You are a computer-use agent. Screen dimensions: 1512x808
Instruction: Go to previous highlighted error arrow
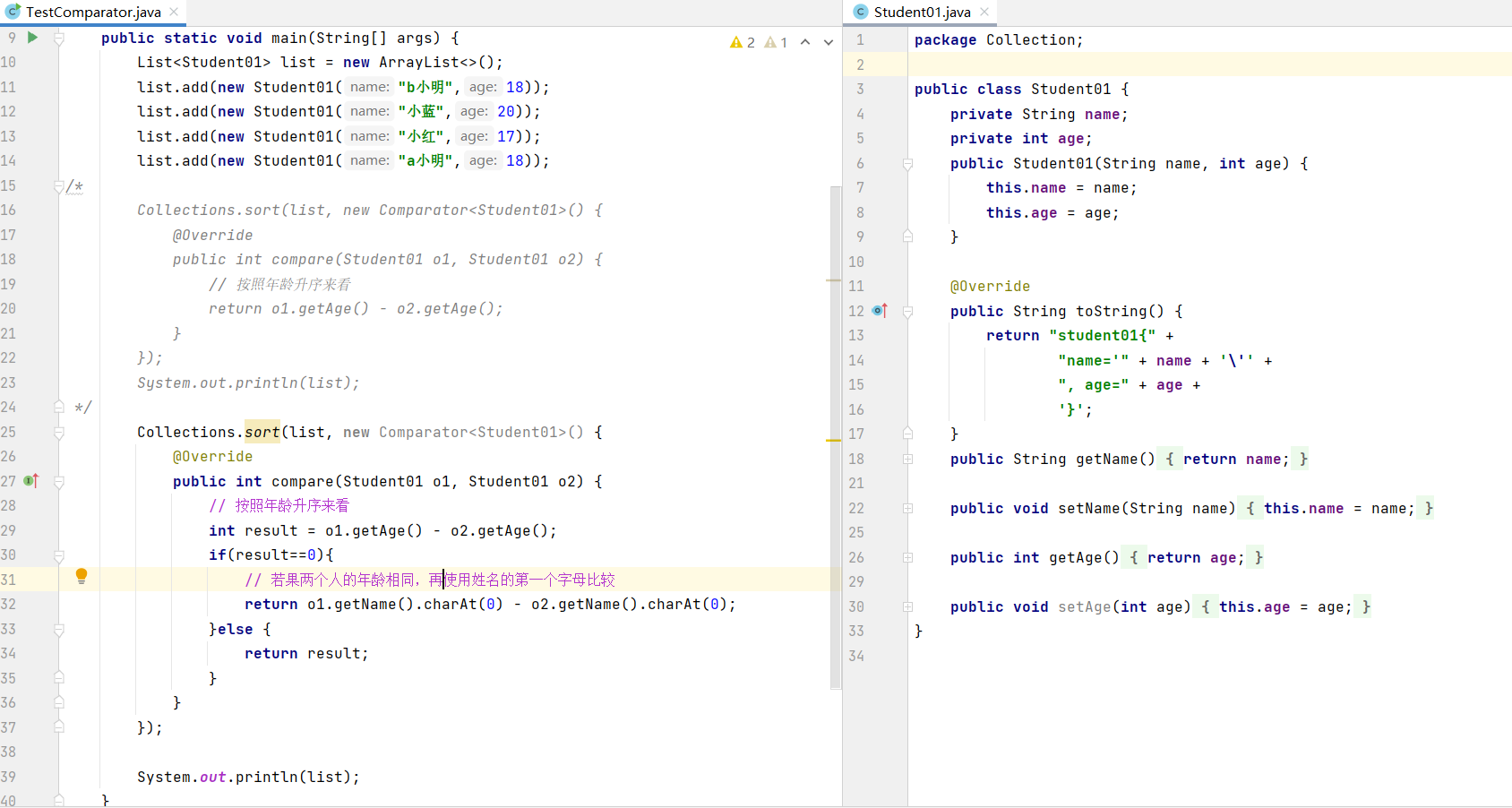pyautogui.click(x=805, y=42)
